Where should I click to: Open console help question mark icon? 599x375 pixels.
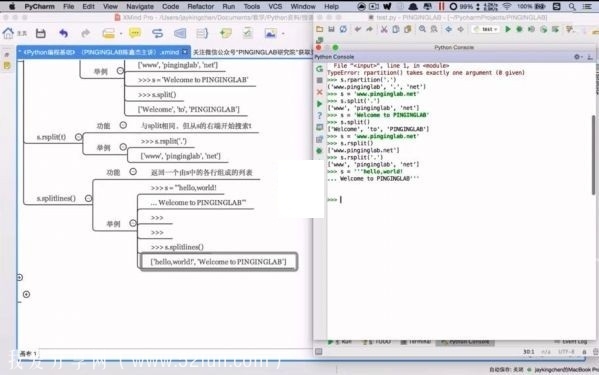tap(319, 115)
